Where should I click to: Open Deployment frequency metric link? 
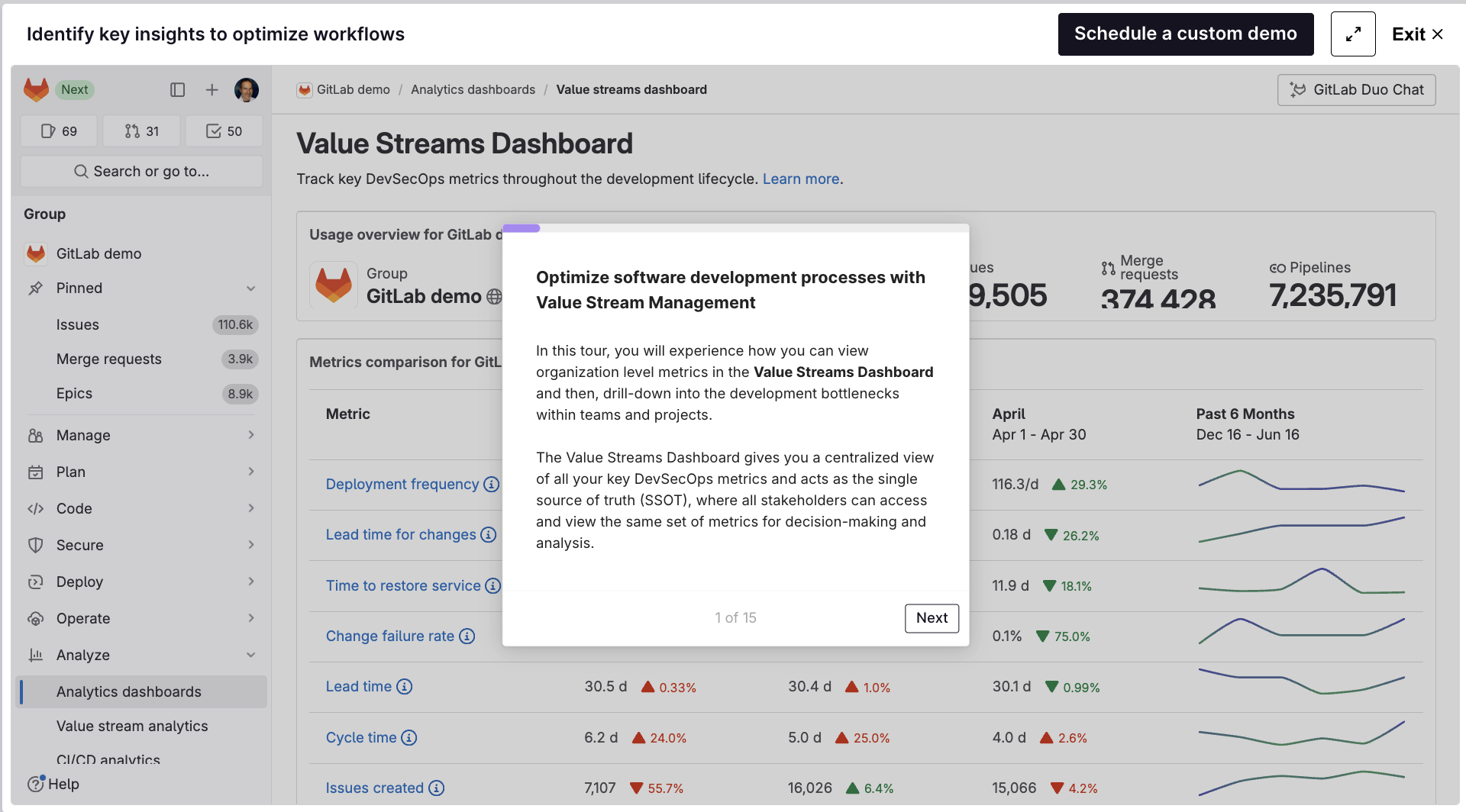click(402, 484)
